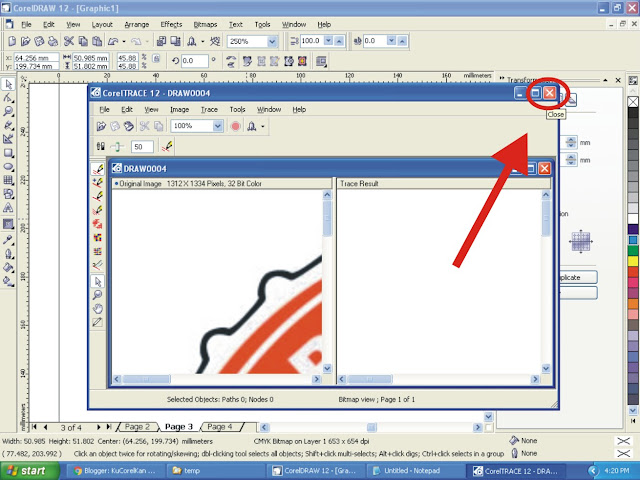
Task: Select the Rectangle tool in CorelDRAW toolbox
Action: tap(8, 153)
